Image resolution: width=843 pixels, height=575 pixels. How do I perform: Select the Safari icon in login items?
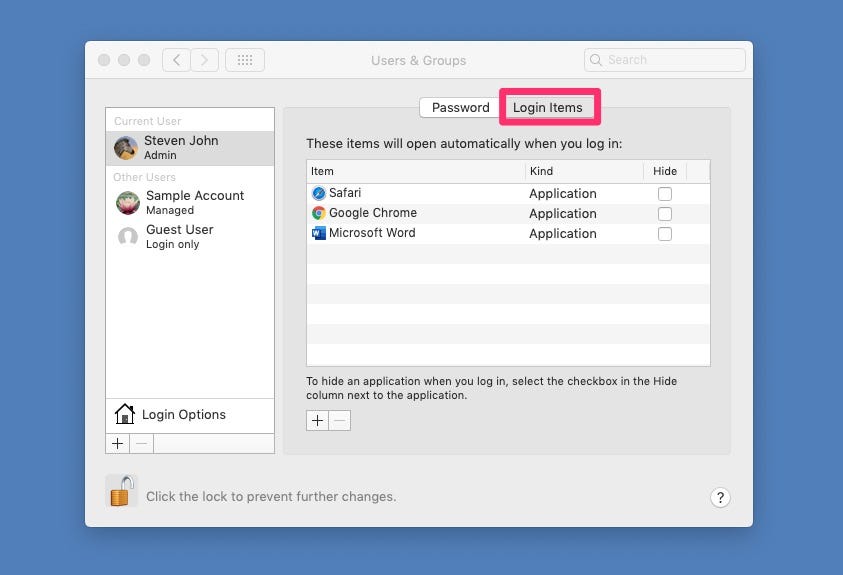[x=319, y=193]
